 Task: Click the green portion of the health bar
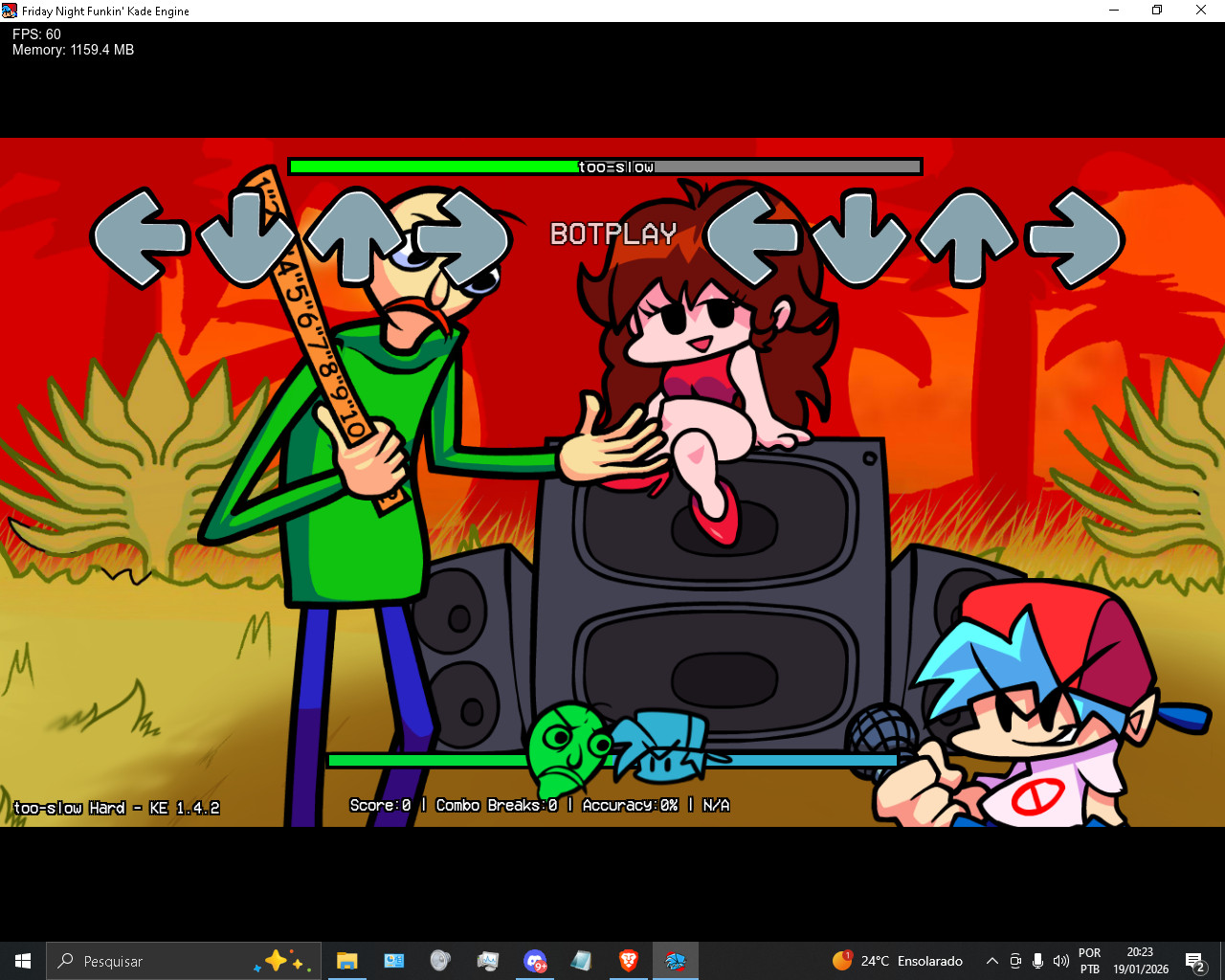point(428,761)
